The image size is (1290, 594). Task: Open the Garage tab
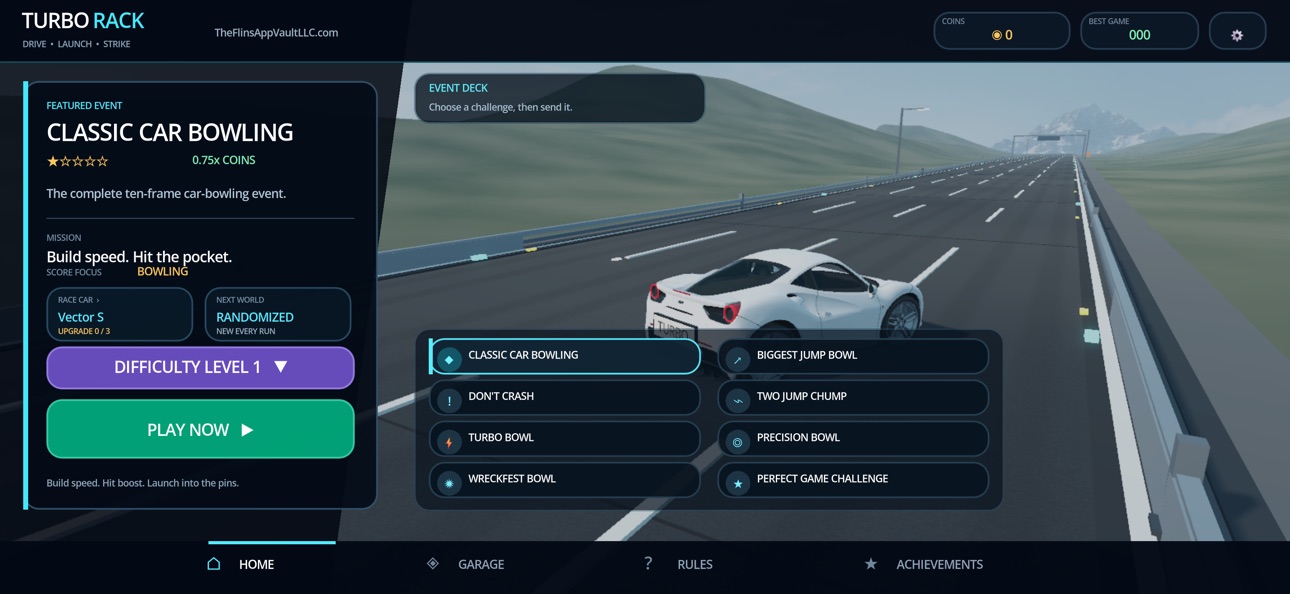tap(465, 564)
